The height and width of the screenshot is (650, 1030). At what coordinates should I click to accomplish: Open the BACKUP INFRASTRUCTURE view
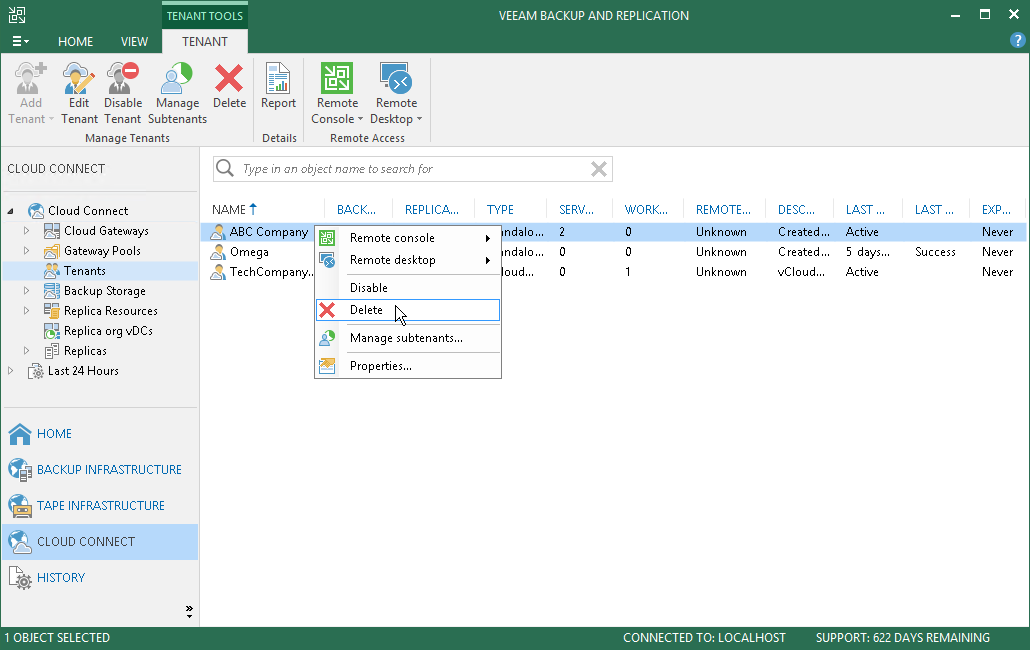pos(100,469)
